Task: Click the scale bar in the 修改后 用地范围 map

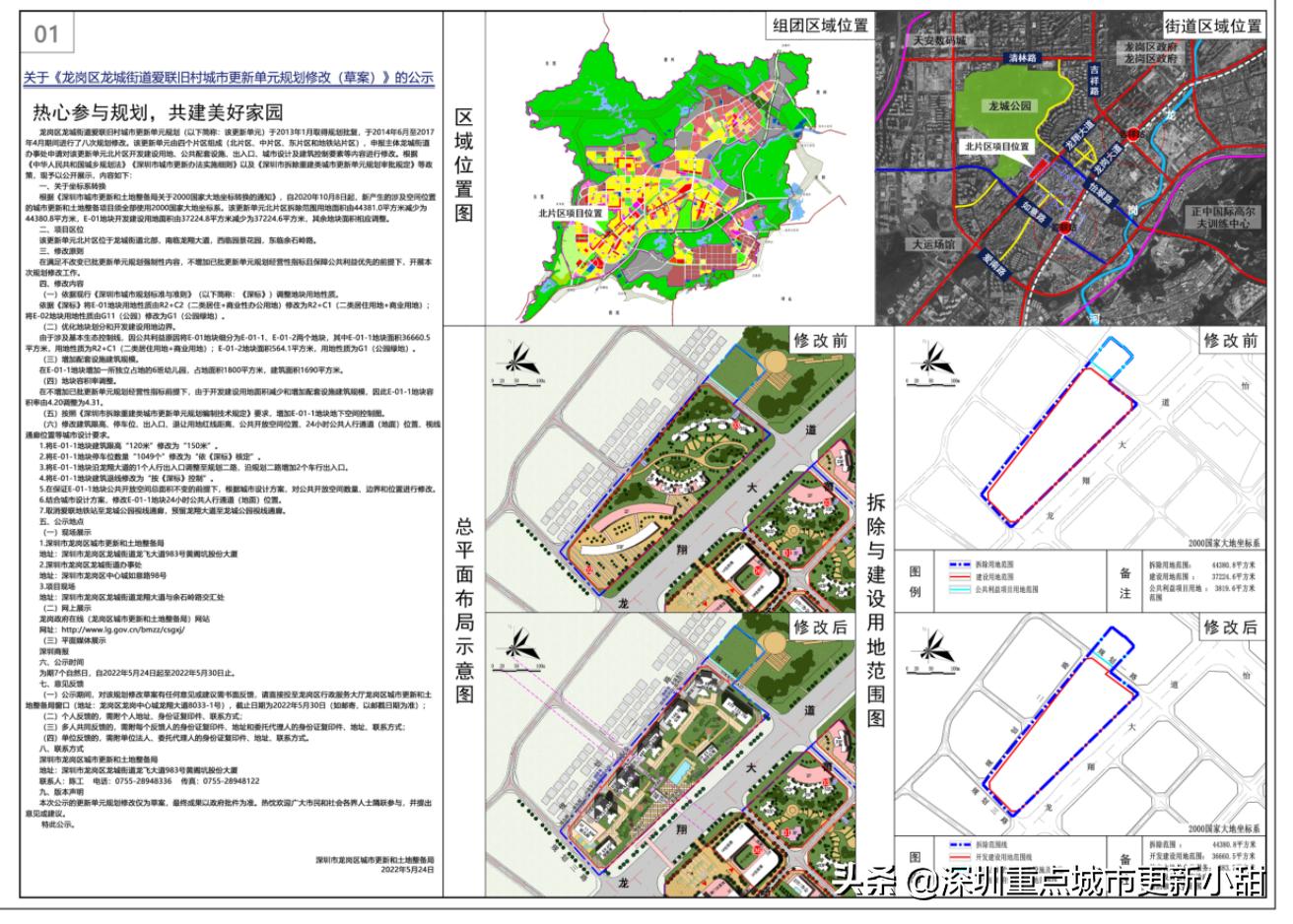Action: pos(929,668)
